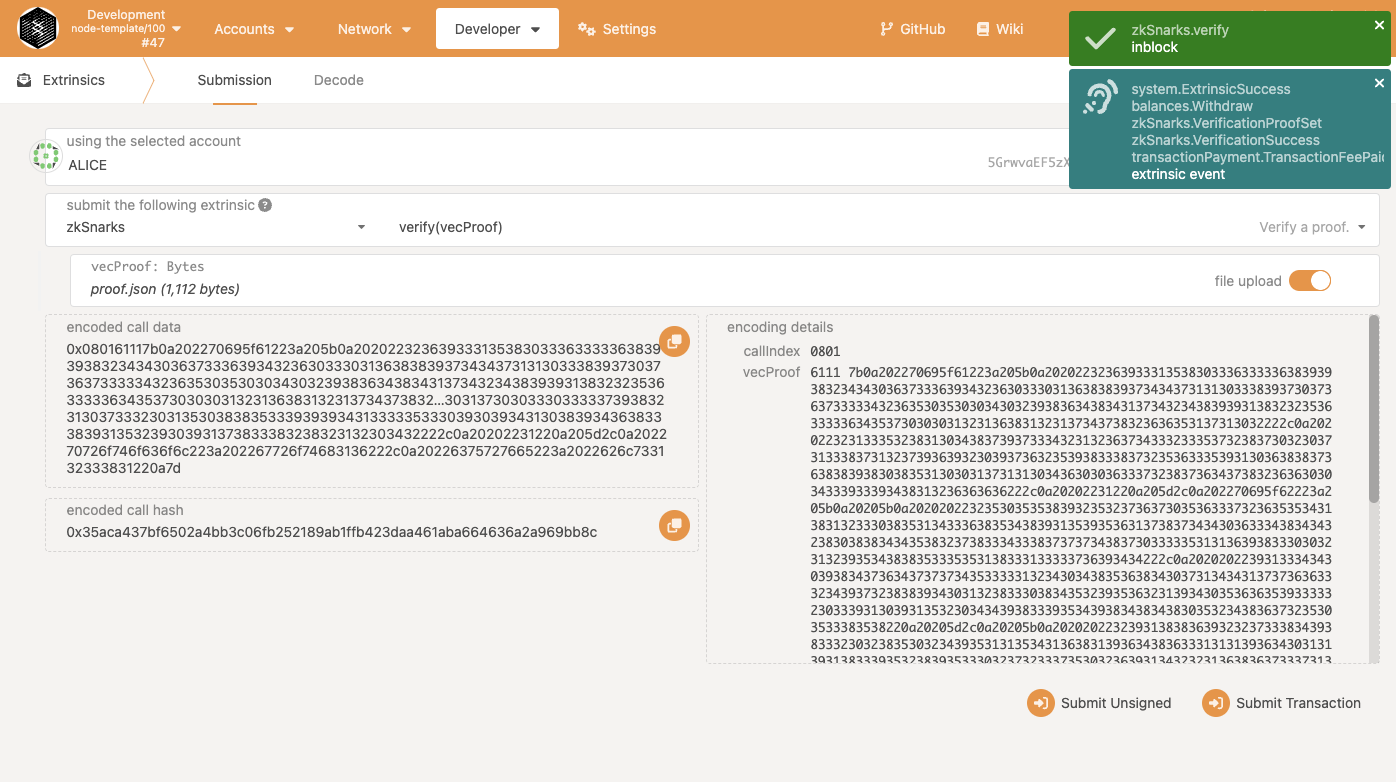This screenshot has height=782, width=1396.
Task: Click the extrinsic help question mark icon
Action: (x=265, y=205)
